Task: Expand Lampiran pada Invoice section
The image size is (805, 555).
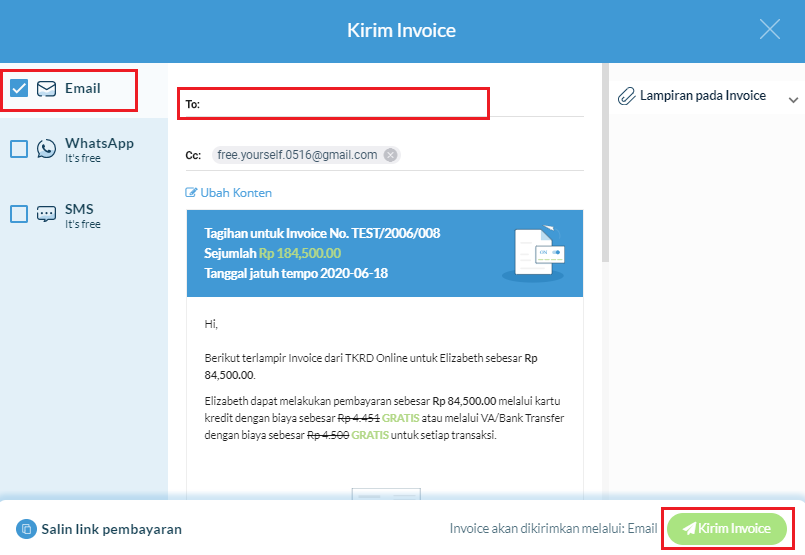Action: pyautogui.click(x=793, y=100)
